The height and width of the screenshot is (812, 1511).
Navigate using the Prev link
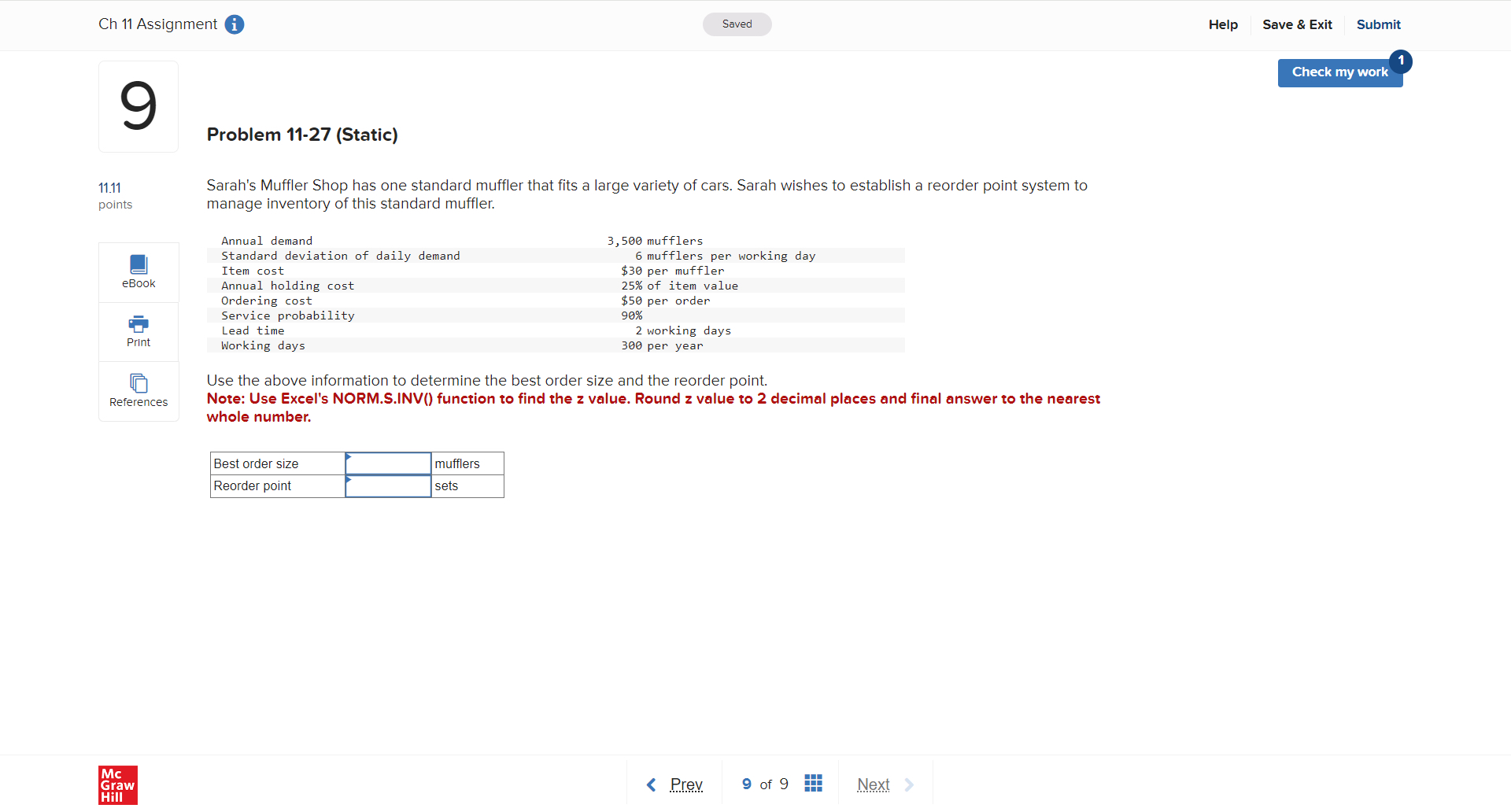click(685, 784)
